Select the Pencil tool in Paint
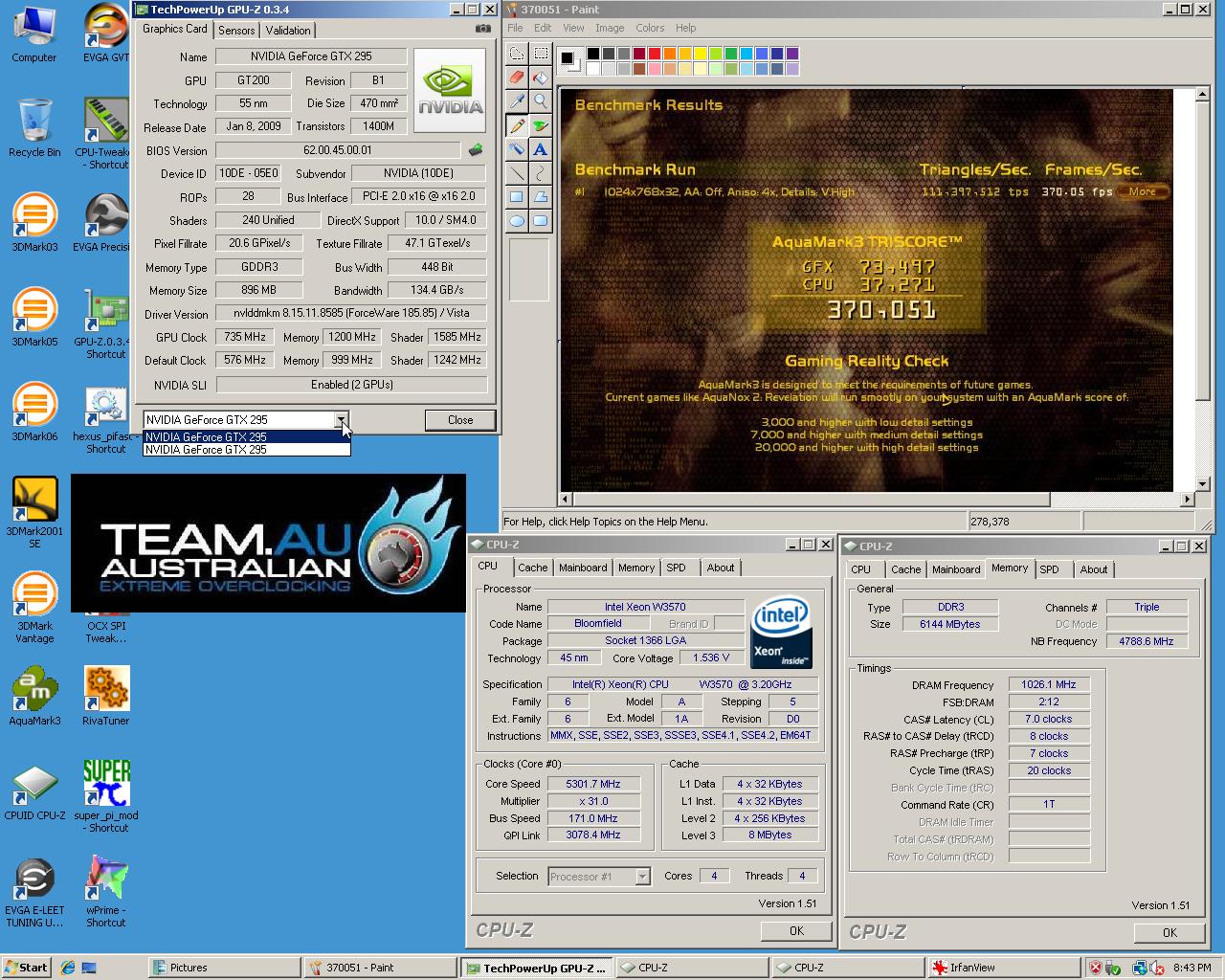1225x980 pixels. click(517, 125)
